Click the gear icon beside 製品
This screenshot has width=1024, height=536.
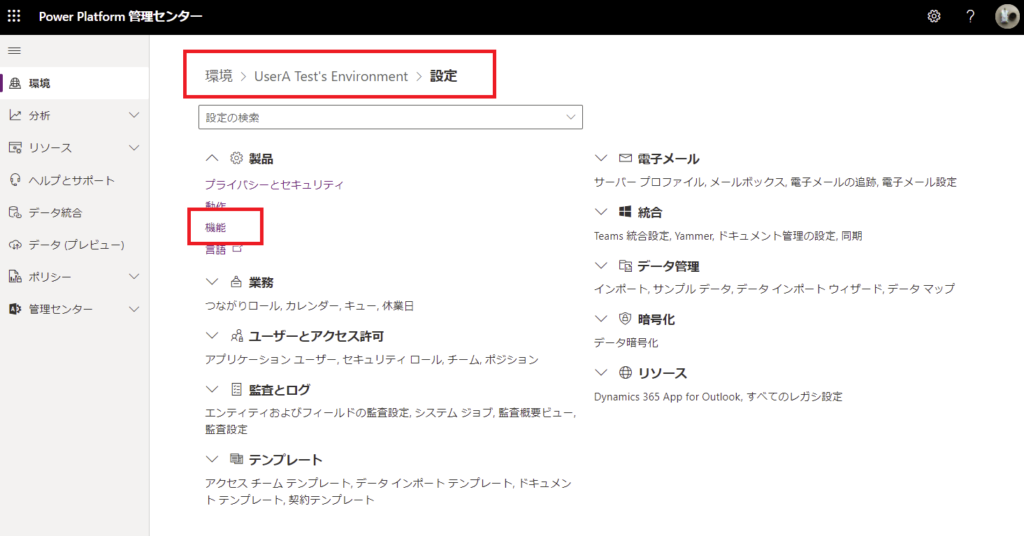coord(236,158)
